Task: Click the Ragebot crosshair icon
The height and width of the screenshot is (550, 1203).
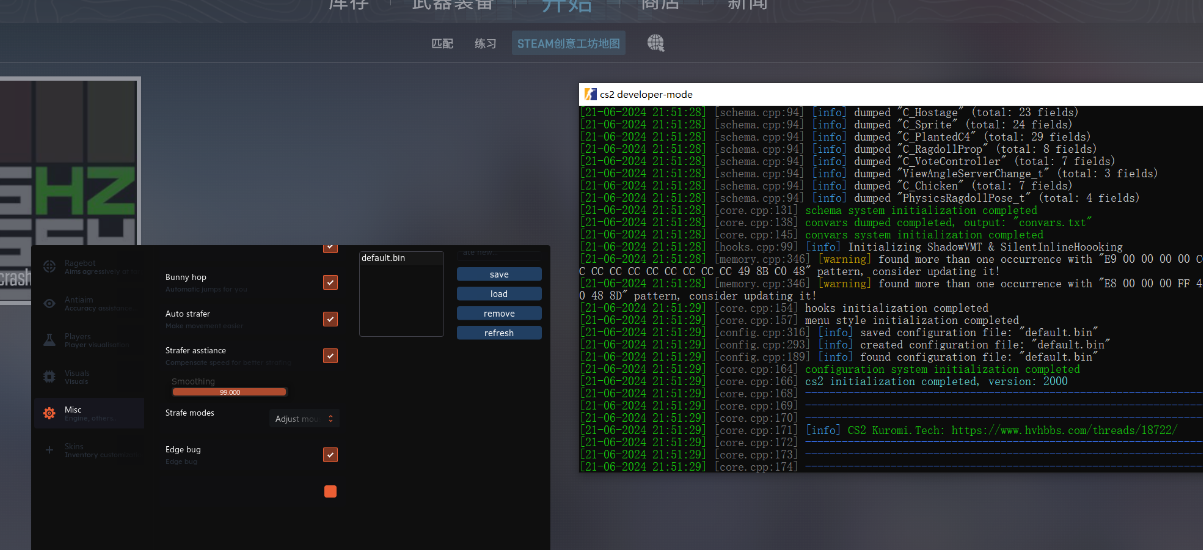Action: click(x=49, y=267)
